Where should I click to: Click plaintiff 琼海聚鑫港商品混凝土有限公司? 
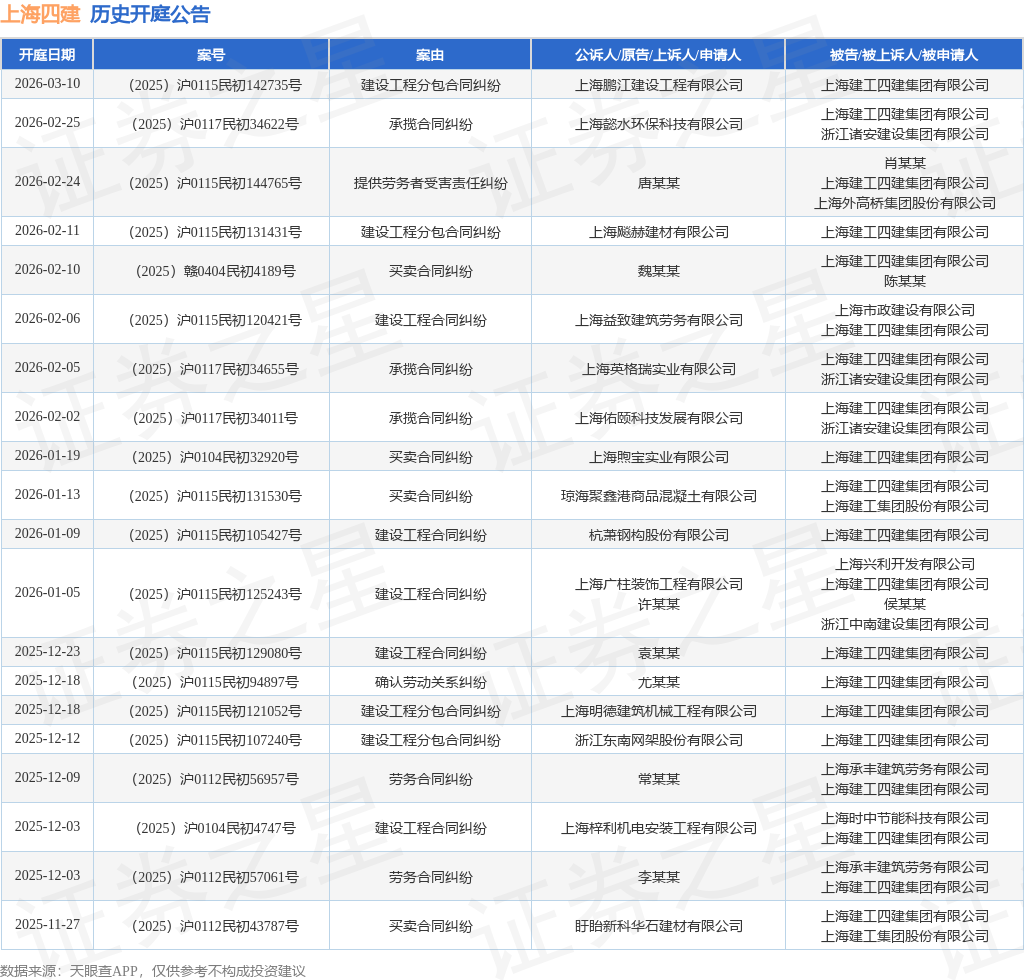658,496
